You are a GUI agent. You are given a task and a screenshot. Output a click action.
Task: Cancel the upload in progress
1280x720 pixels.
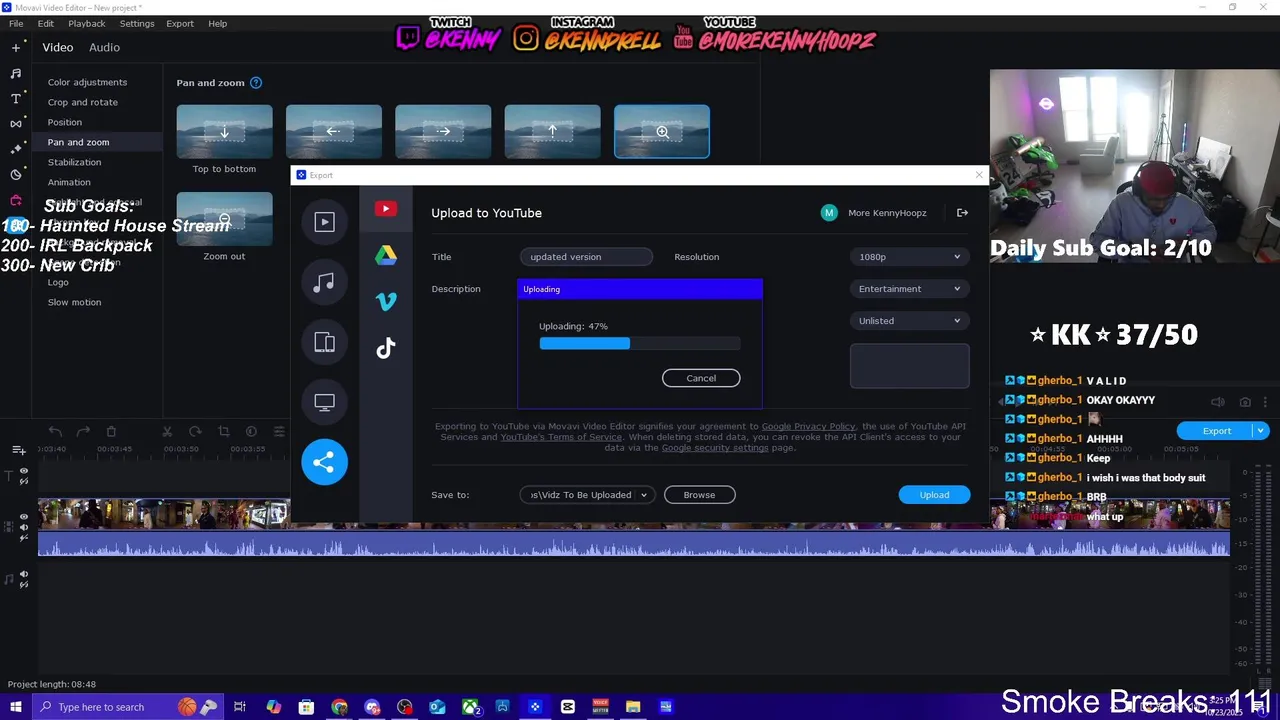701,378
